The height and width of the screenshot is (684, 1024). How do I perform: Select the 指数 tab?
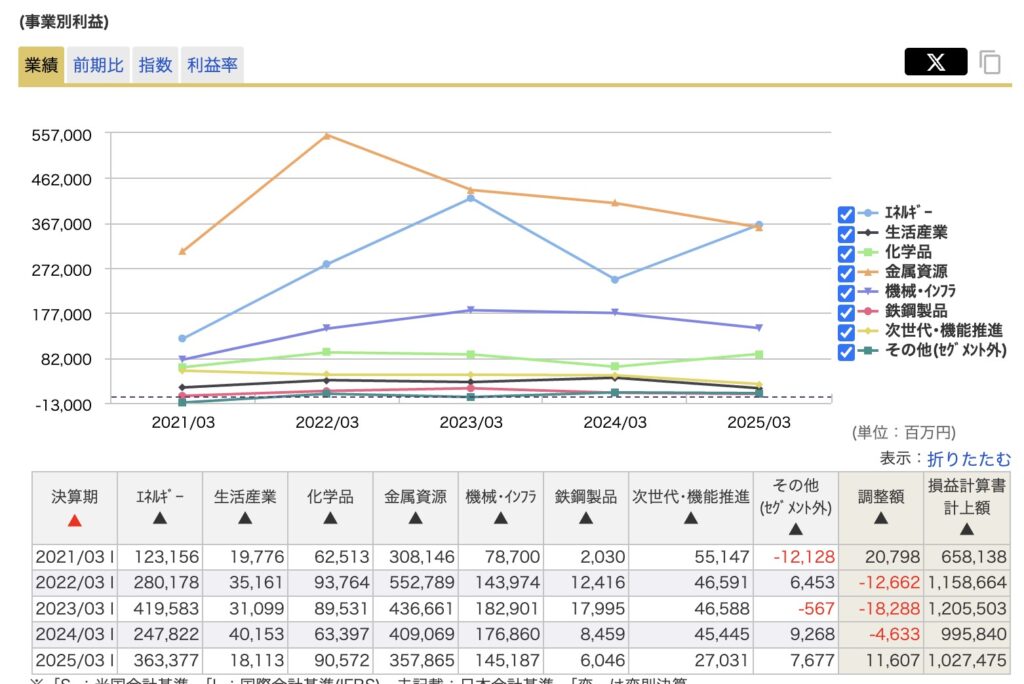155,66
